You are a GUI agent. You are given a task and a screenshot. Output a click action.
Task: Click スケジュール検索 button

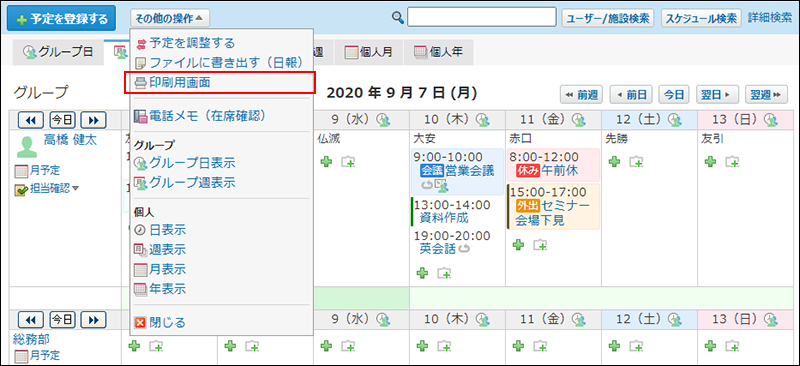702,18
